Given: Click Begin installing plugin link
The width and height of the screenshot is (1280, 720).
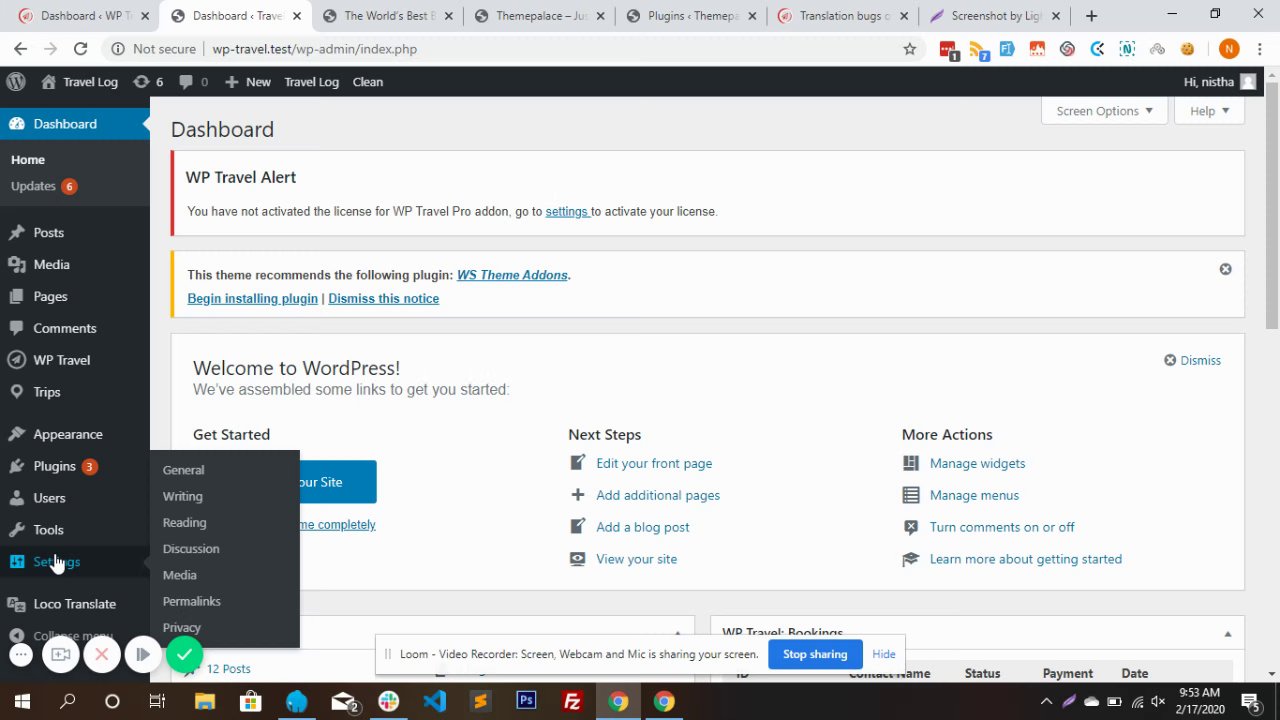Looking at the screenshot, I should click(x=252, y=298).
